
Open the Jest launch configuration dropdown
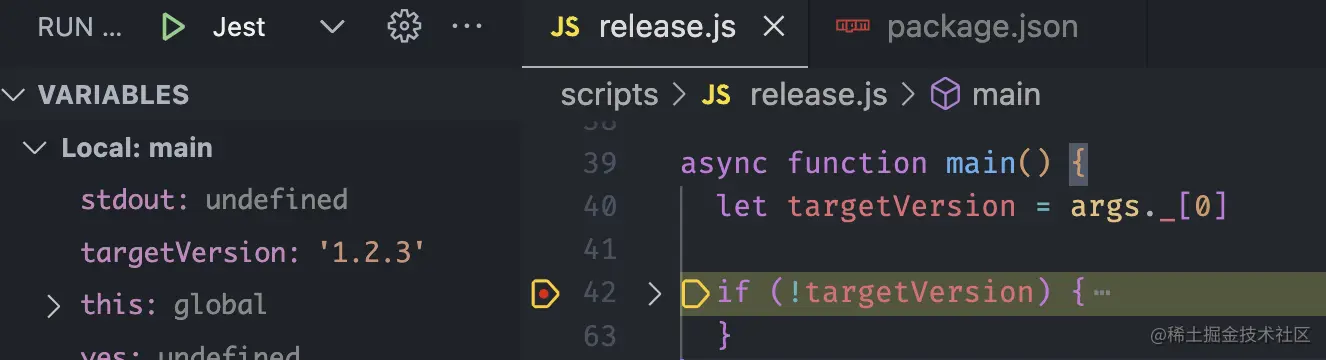point(331,27)
